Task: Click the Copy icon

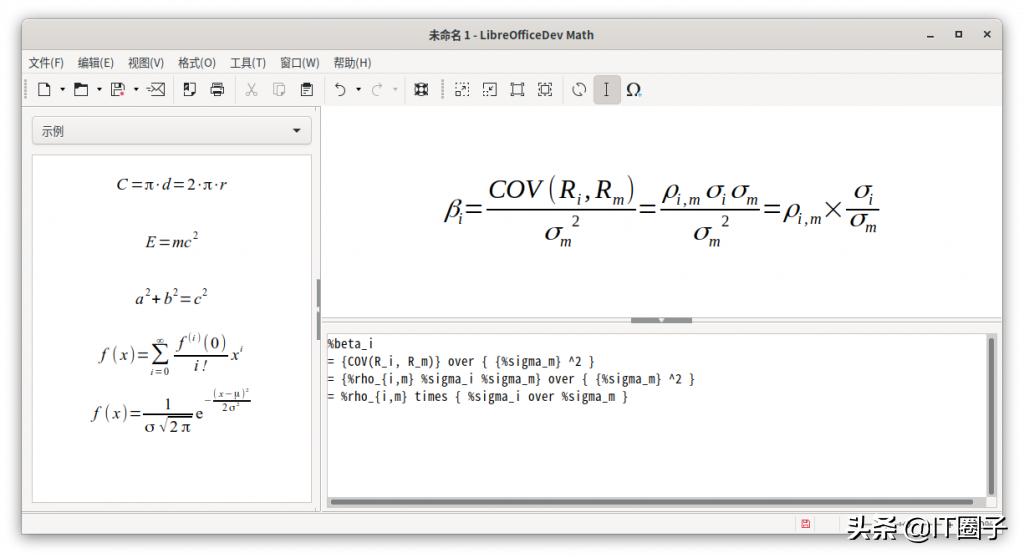Action: (x=279, y=90)
